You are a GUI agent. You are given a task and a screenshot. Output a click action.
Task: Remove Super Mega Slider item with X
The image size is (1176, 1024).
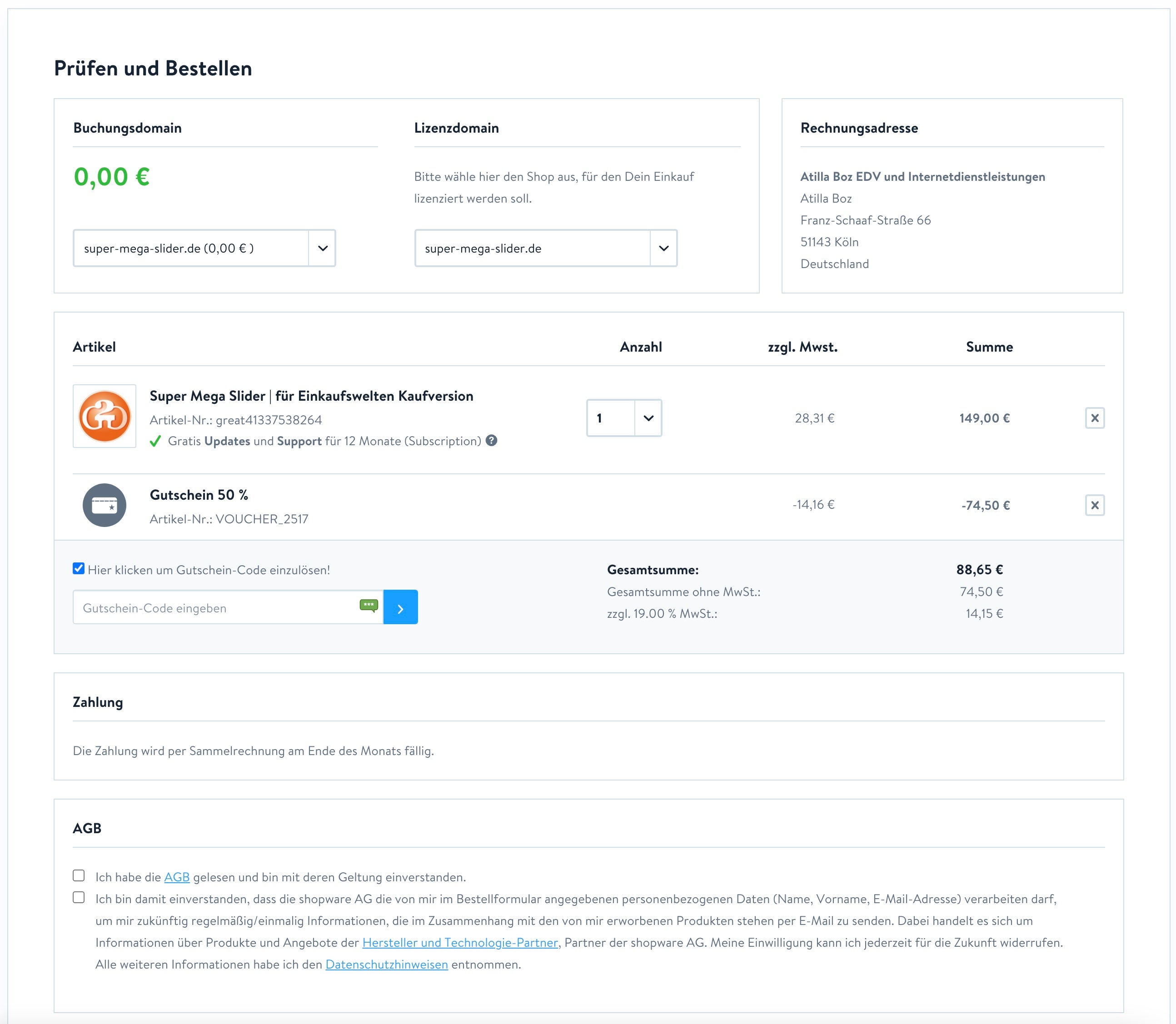tap(1094, 418)
